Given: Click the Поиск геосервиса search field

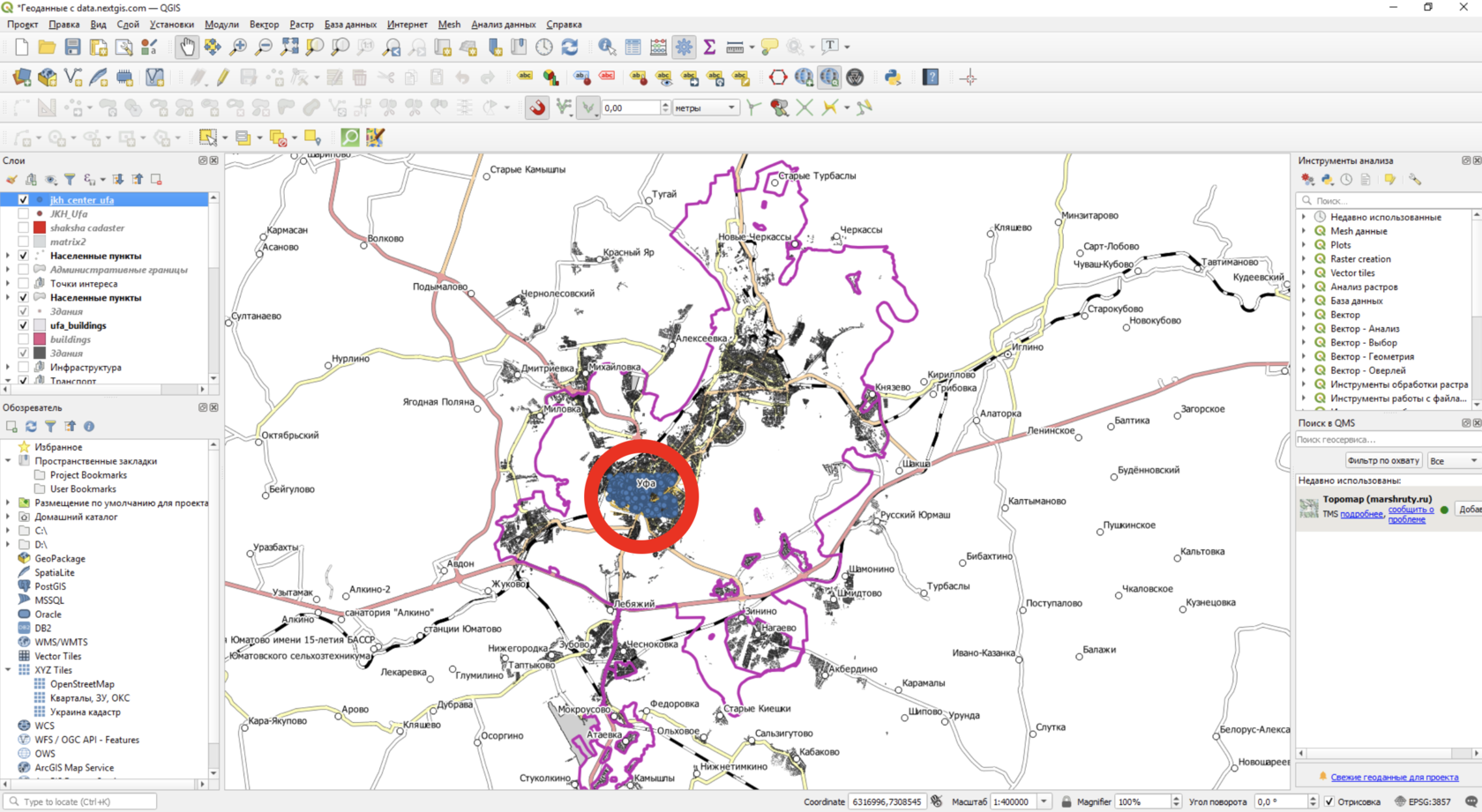Looking at the screenshot, I should click(1387, 440).
